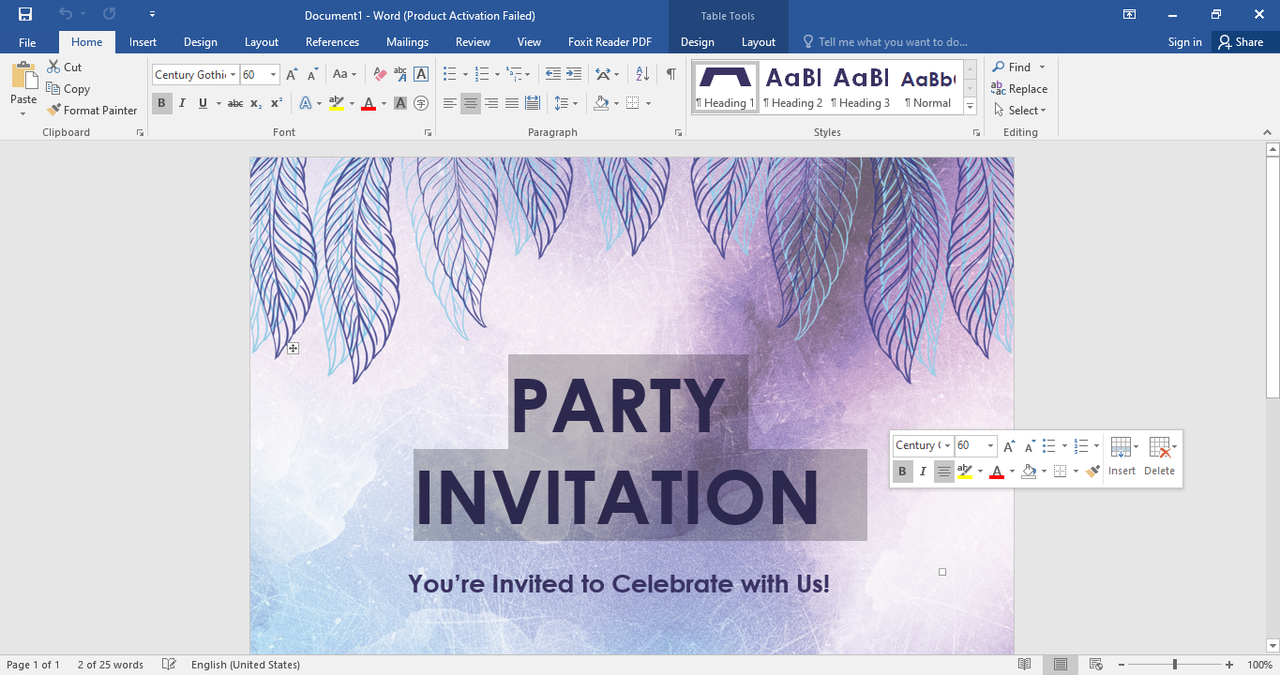Viewport: 1280px width, 675px height.
Task: Open the Table Tools Layout tab
Action: click(x=758, y=42)
